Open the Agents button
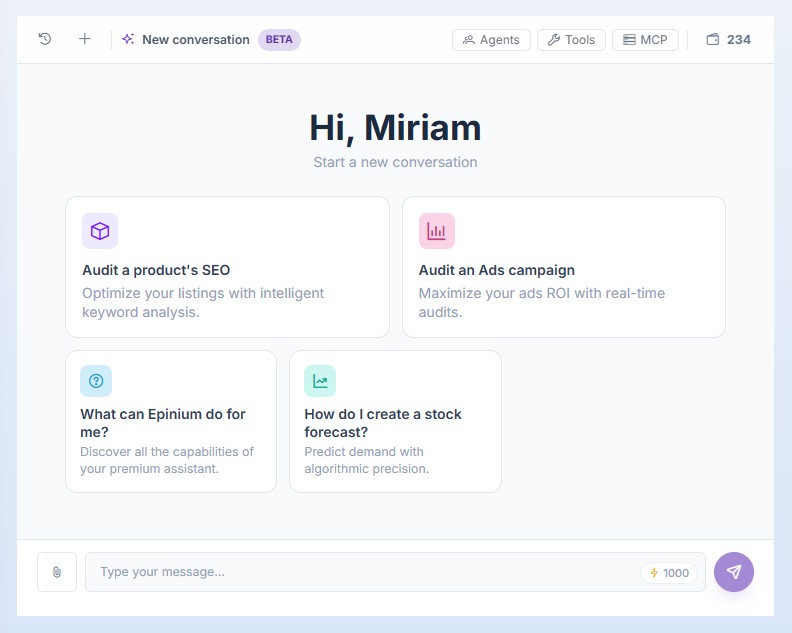The width and height of the screenshot is (792, 633). (x=491, y=40)
